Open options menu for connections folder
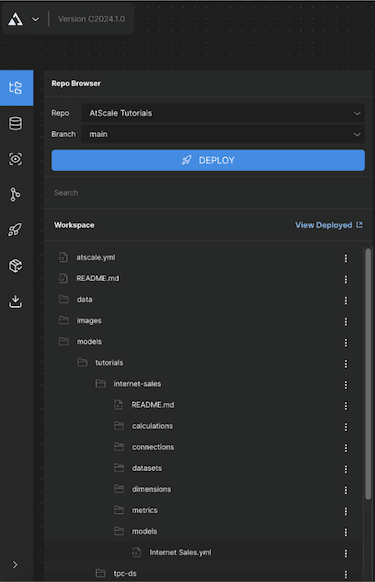 (x=346, y=448)
